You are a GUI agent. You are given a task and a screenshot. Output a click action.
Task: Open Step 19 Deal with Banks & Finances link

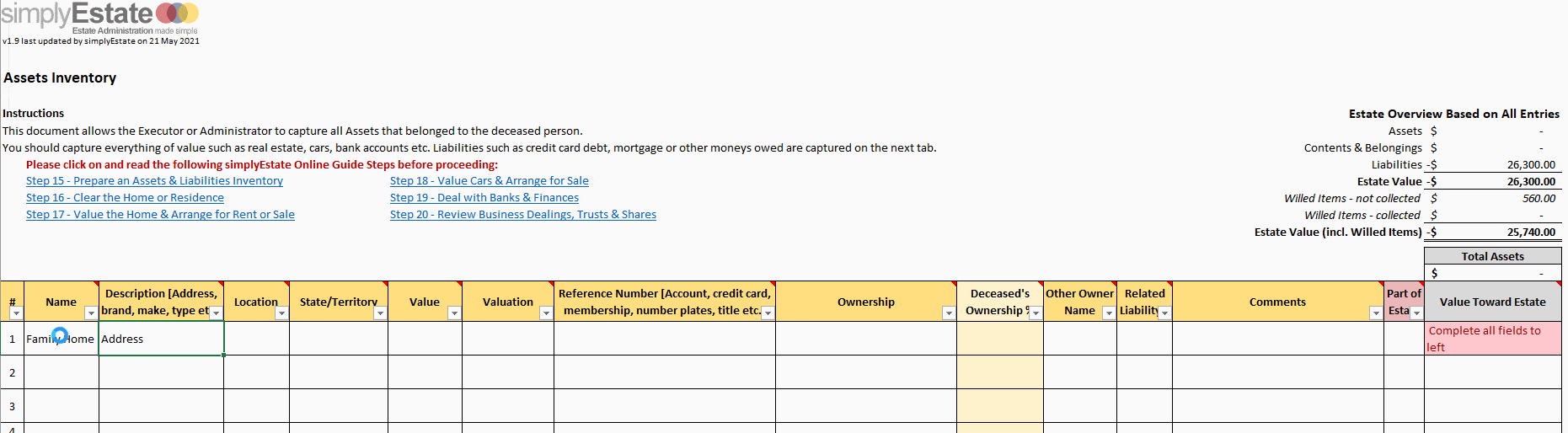tap(484, 198)
